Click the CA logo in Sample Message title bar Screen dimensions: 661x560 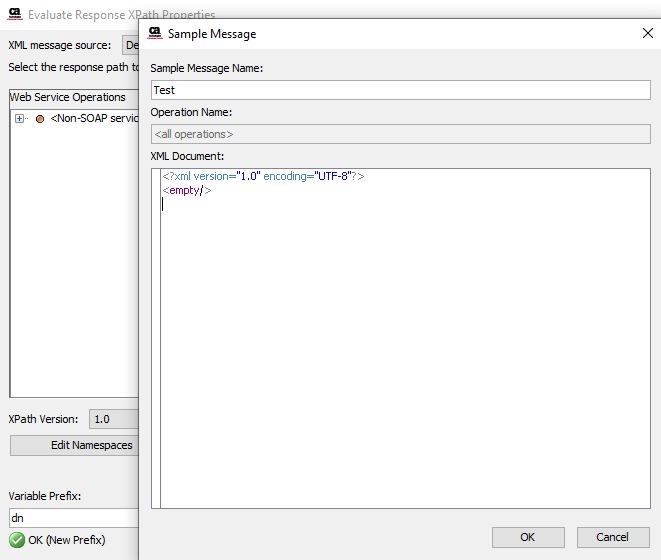click(155, 33)
